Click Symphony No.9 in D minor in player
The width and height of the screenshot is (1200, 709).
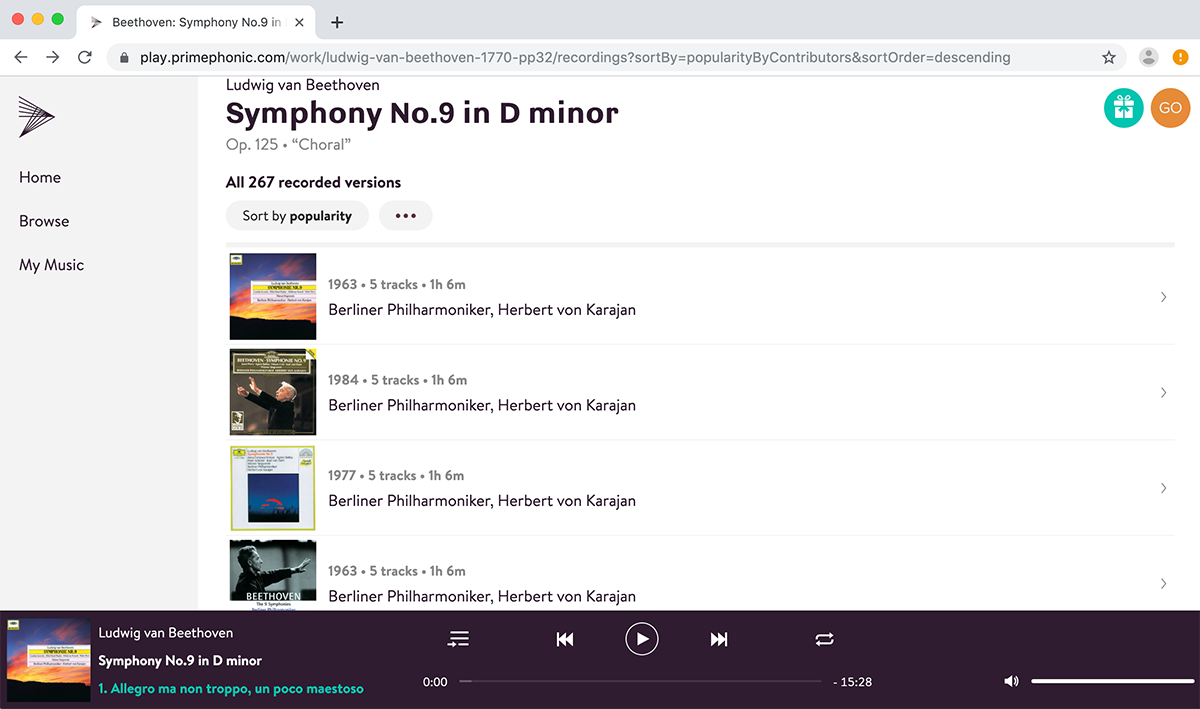pyautogui.click(x=180, y=661)
